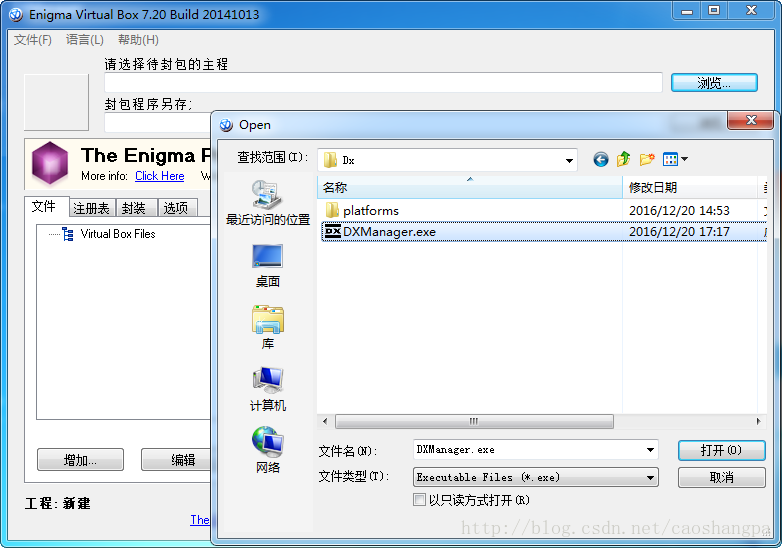This screenshot has width=782, height=548.
Task: Click the scroll left arrow in file list
Action: pos(325,421)
